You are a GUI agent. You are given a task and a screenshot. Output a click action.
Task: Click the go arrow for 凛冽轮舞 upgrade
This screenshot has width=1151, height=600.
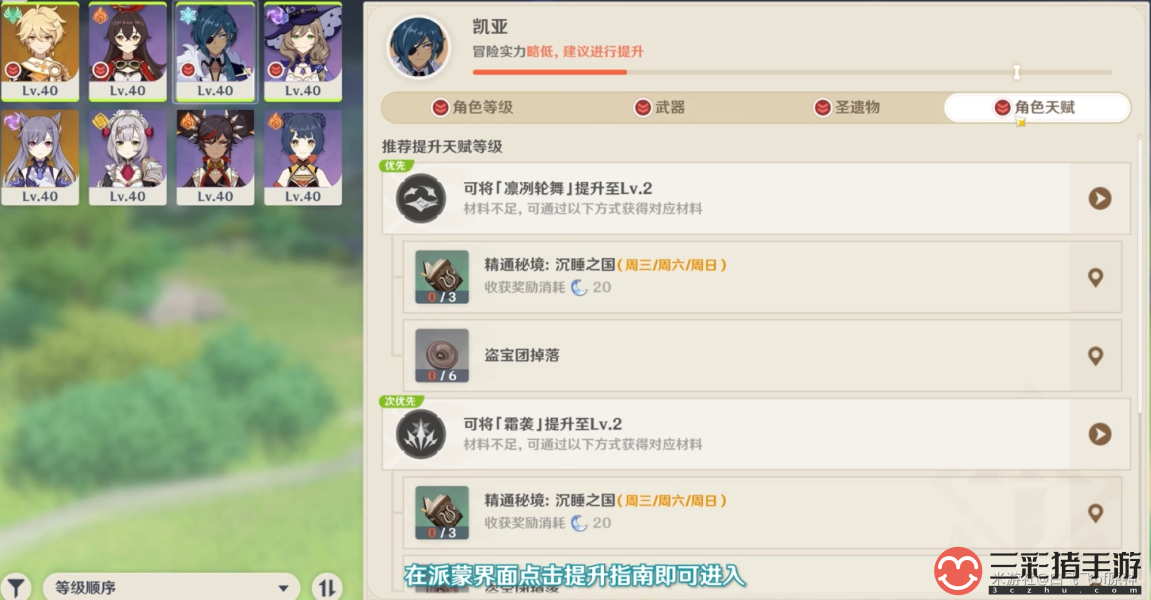pyautogui.click(x=1100, y=198)
